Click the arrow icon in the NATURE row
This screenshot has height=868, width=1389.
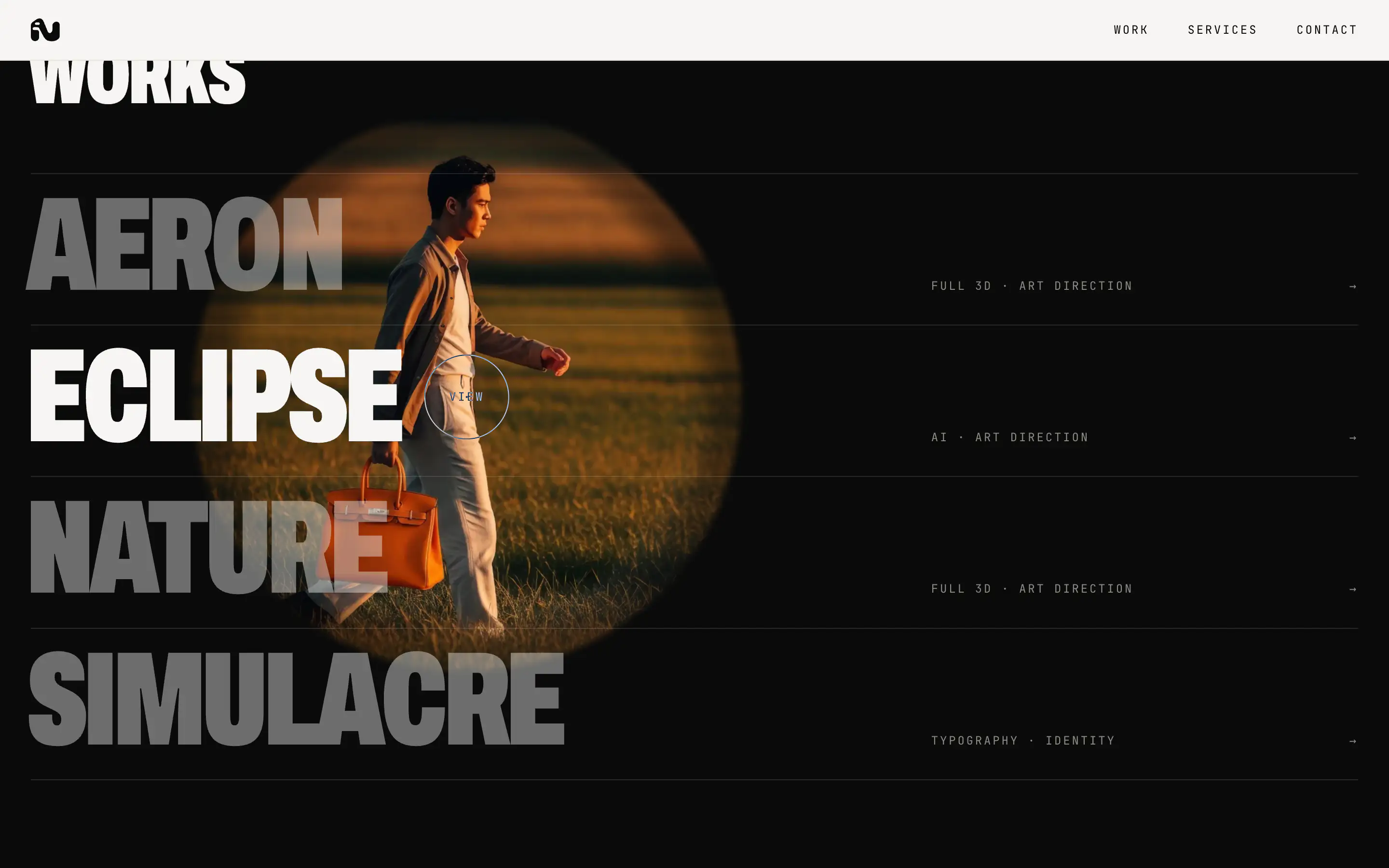coord(1353,589)
